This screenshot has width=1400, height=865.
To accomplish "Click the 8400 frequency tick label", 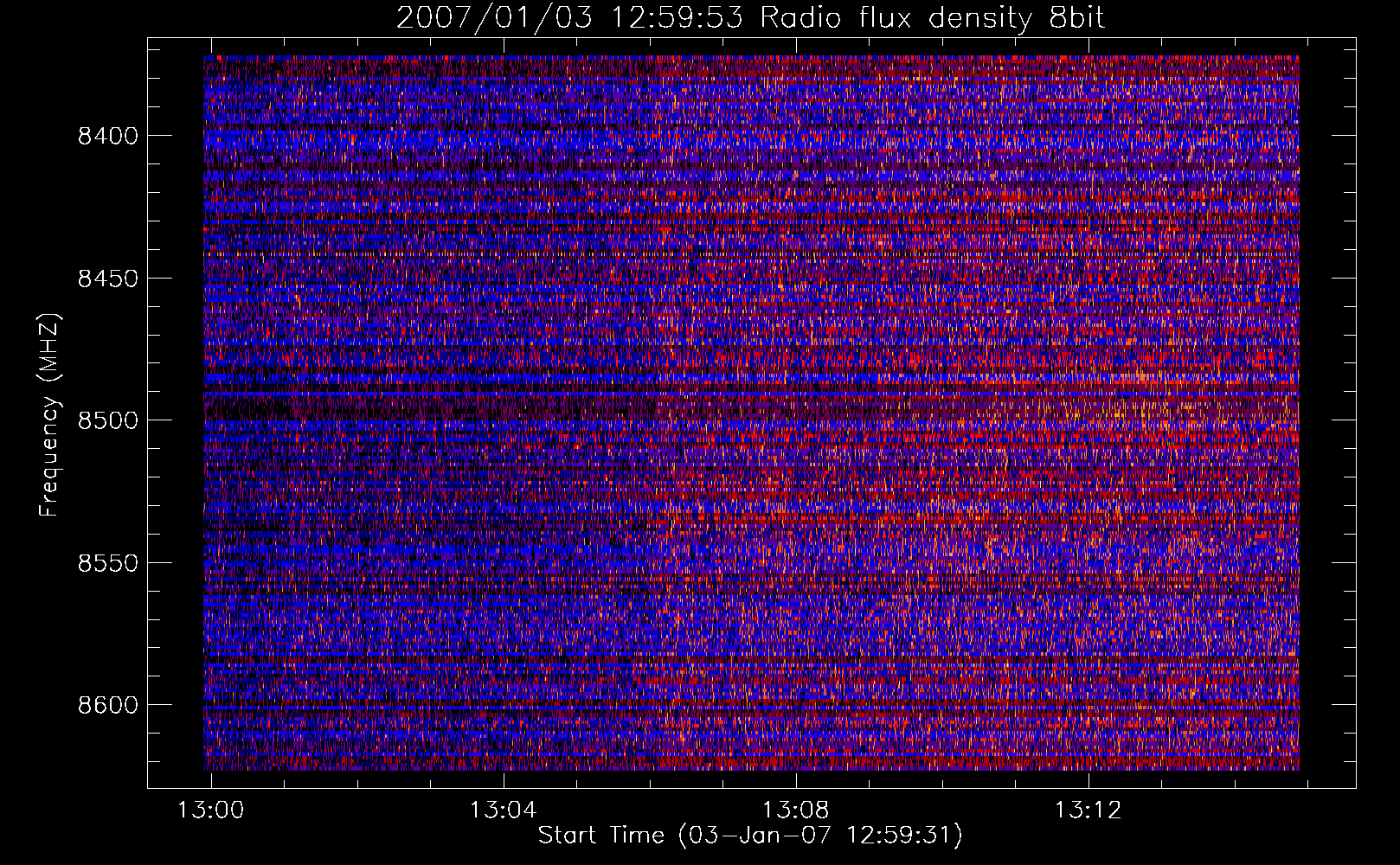I will click(x=108, y=136).
